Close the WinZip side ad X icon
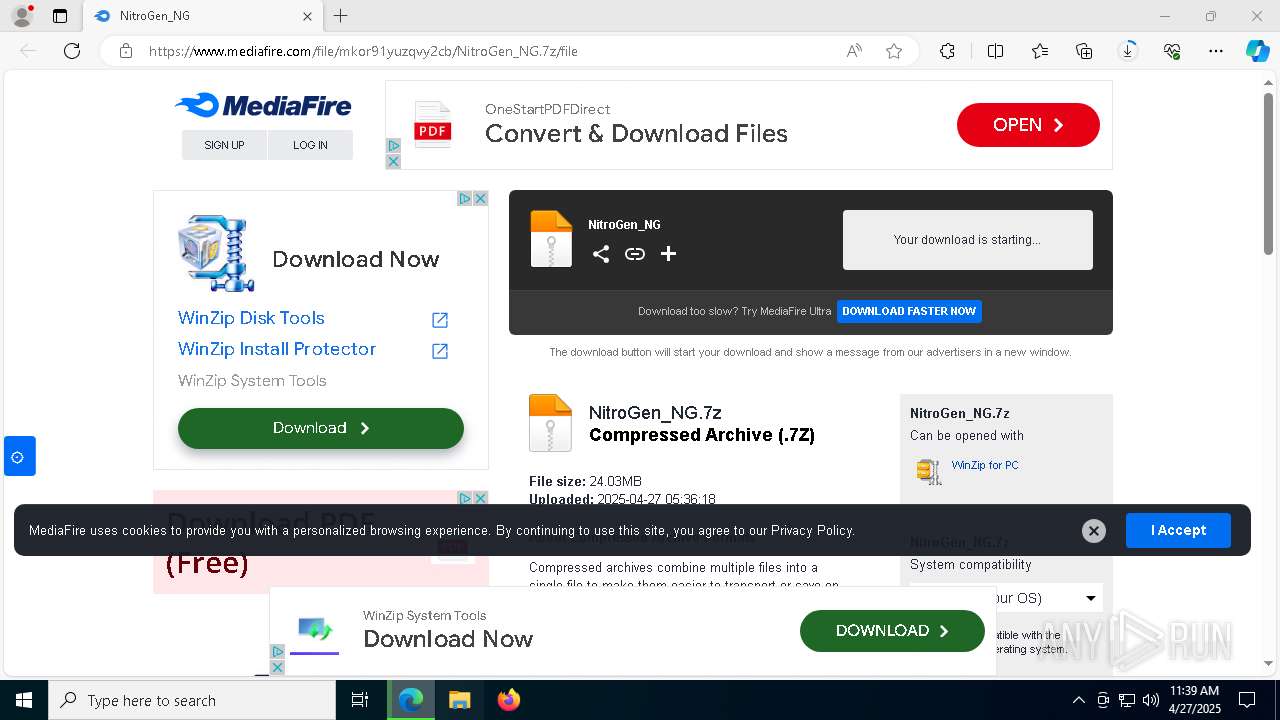The width and height of the screenshot is (1280, 720). 480,199
